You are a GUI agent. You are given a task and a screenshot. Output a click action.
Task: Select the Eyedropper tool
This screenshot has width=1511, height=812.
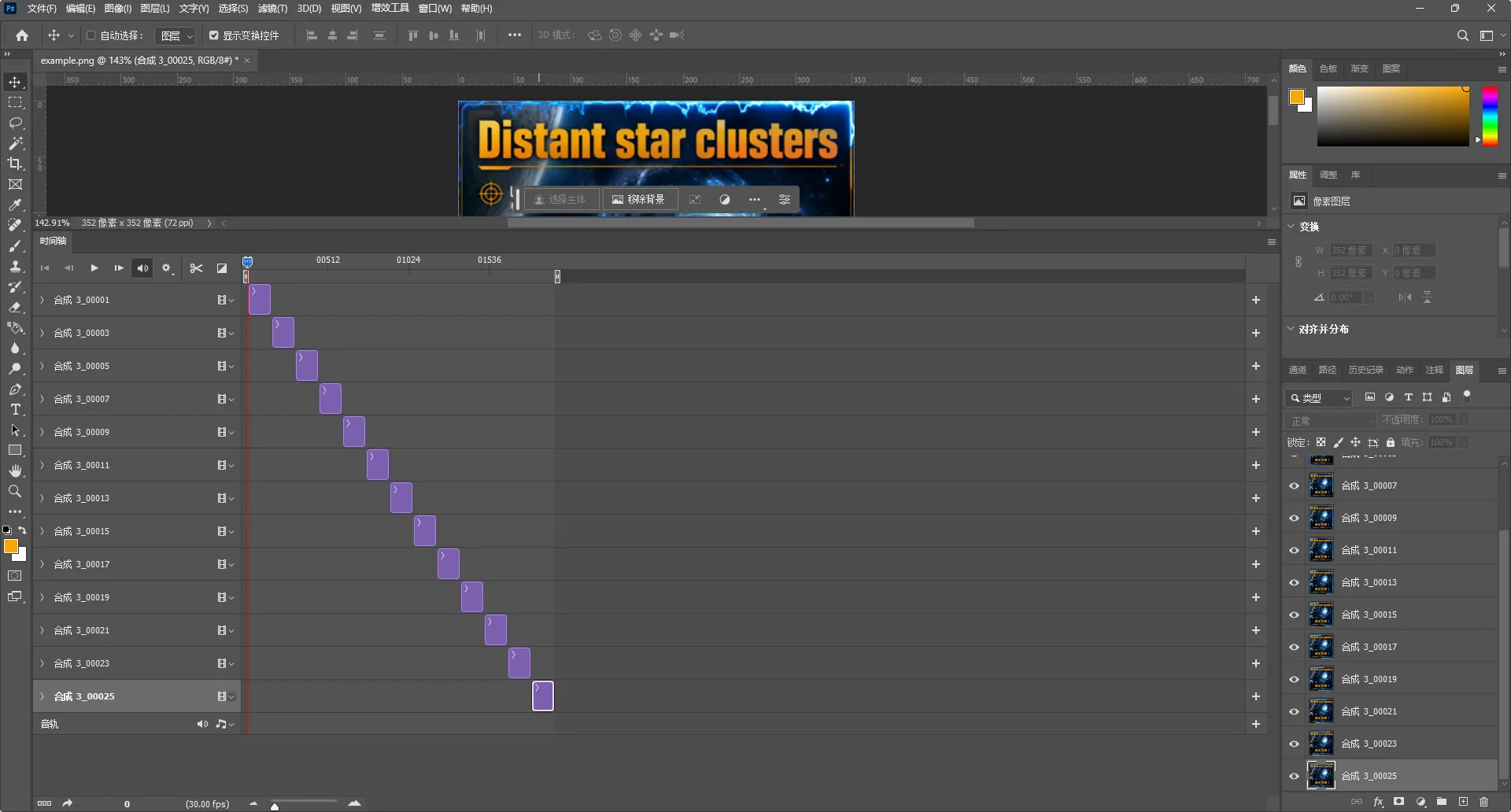pyautogui.click(x=15, y=205)
